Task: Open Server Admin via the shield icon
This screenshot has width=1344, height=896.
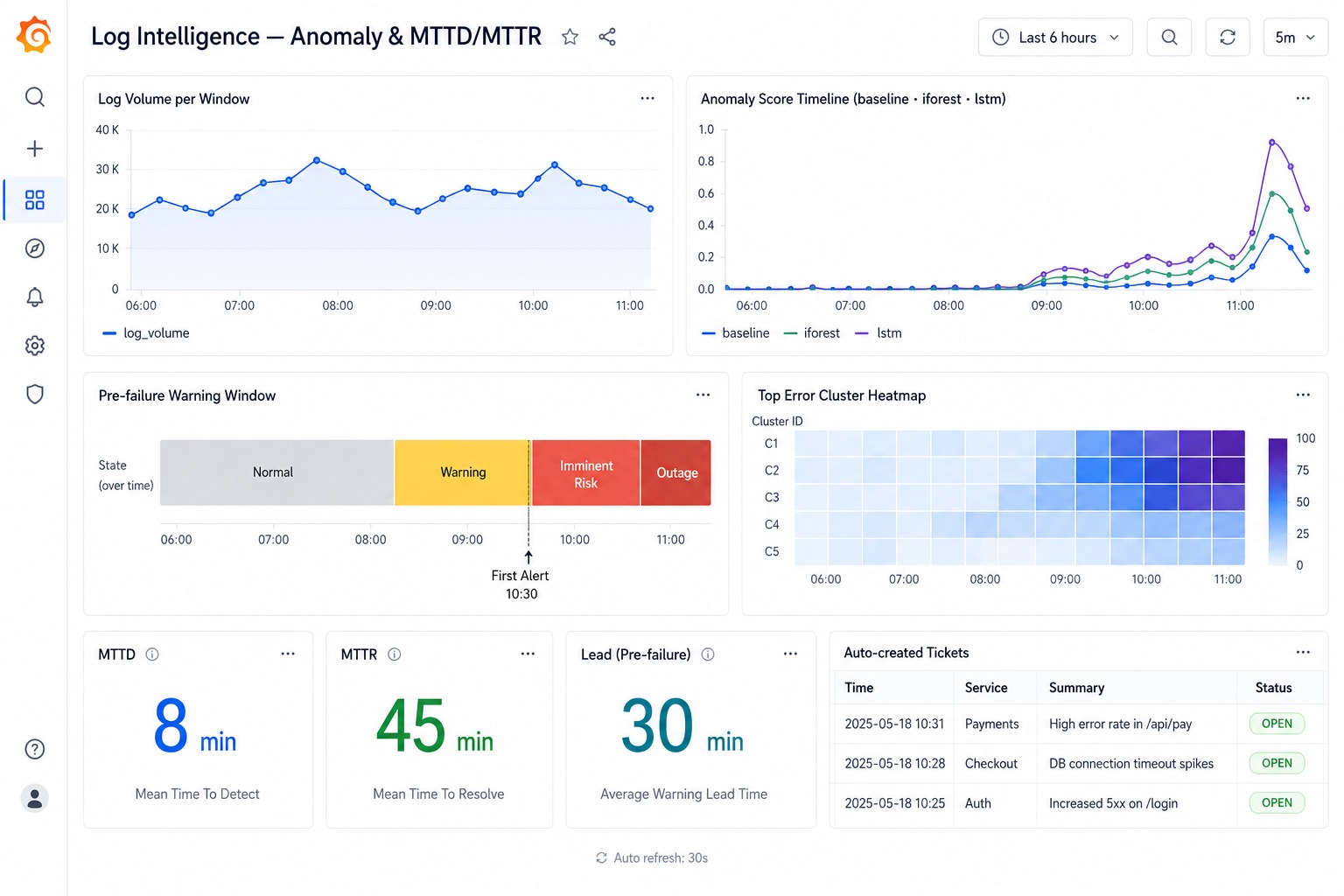Action: pos(35,394)
